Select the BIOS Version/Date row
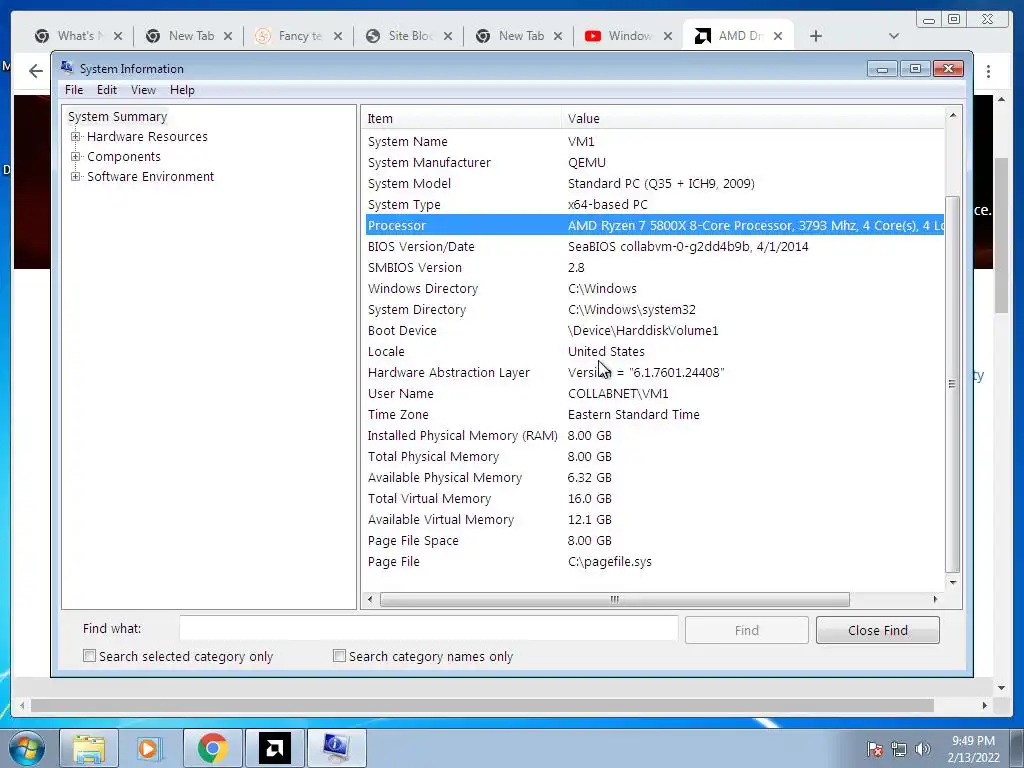The width and height of the screenshot is (1024, 768). (x=654, y=246)
